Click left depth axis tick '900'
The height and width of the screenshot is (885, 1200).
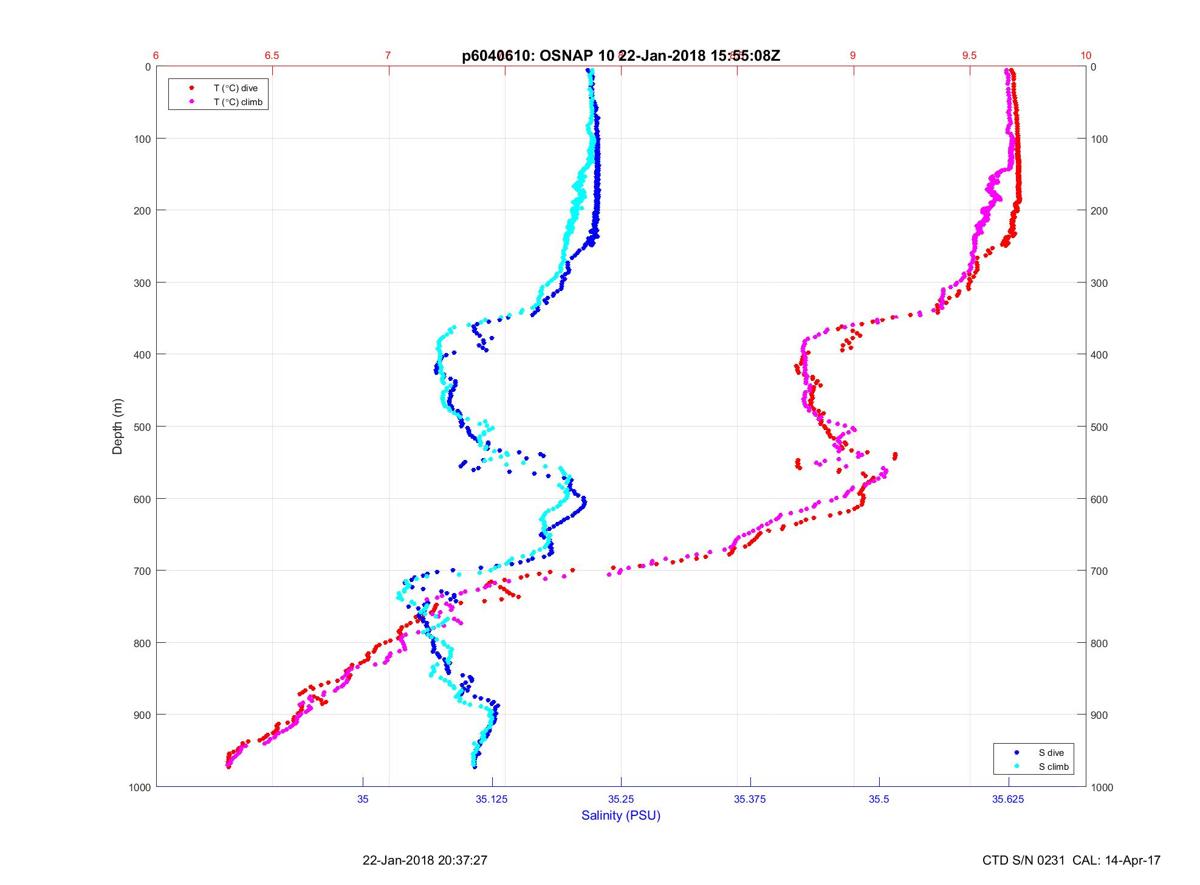(x=142, y=715)
